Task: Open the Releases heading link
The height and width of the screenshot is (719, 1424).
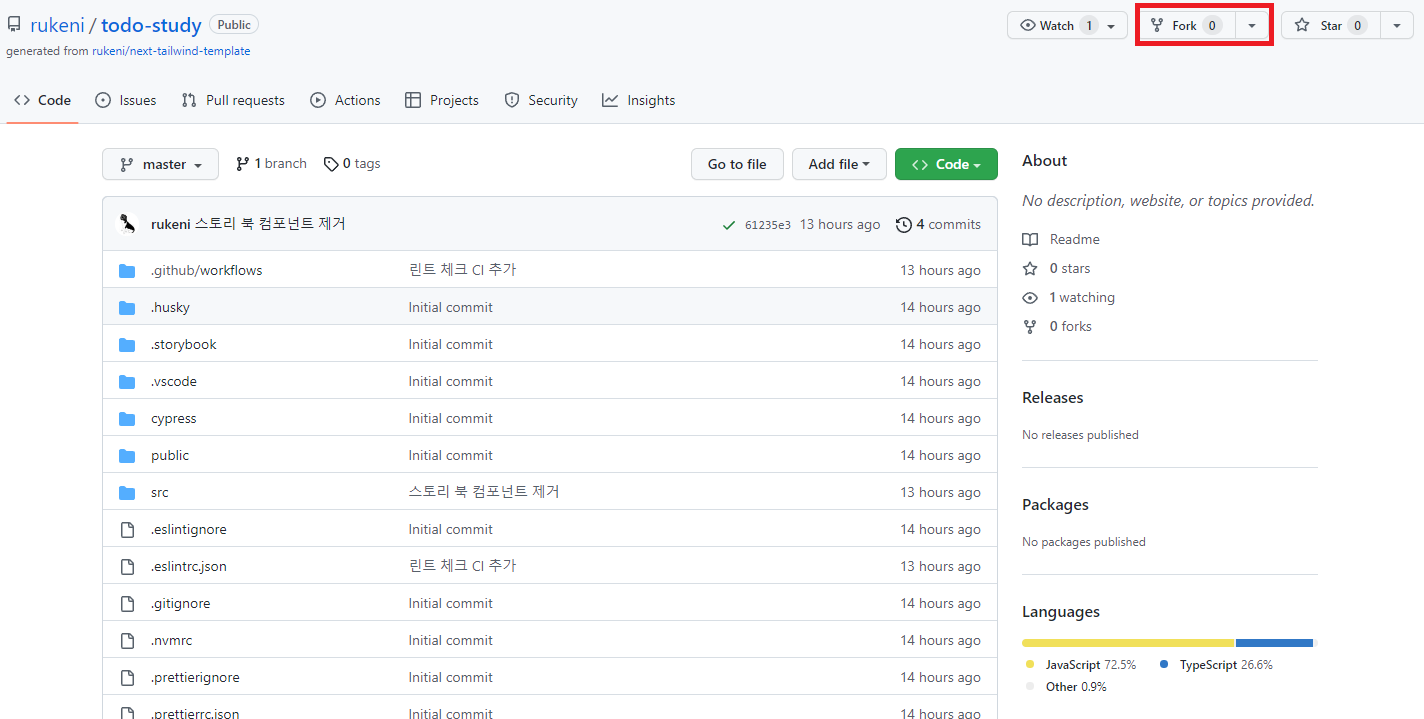Action: click(x=1052, y=397)
